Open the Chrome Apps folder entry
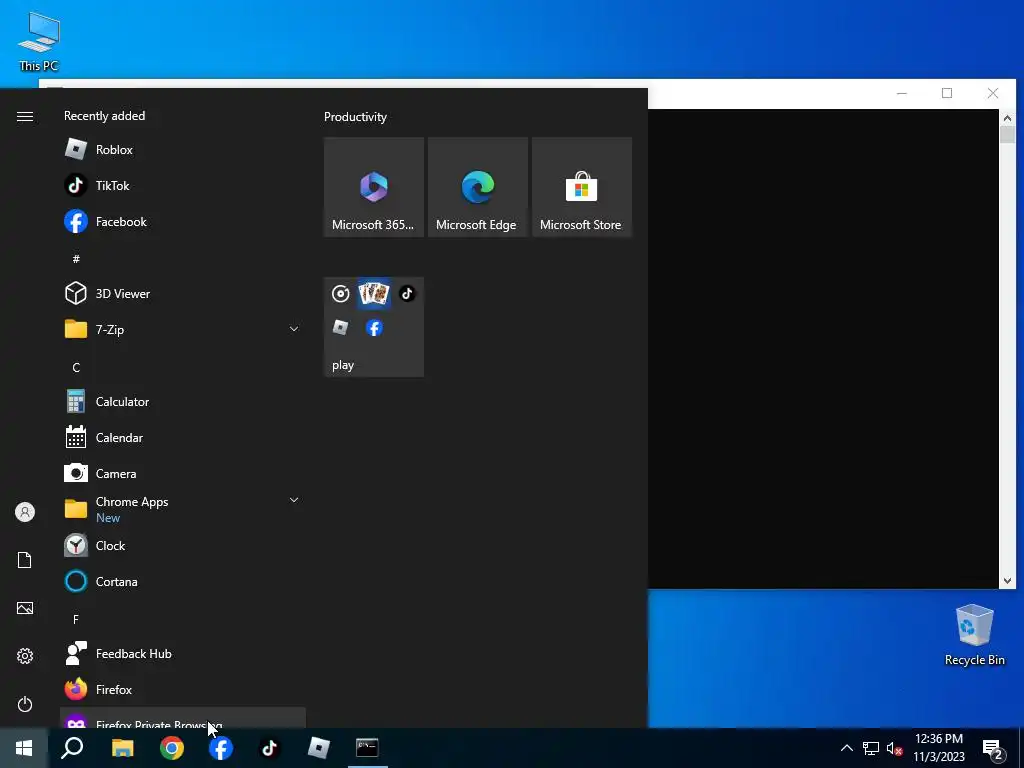The width and height of the screenshot is (1024, 768). pos(183,509)
